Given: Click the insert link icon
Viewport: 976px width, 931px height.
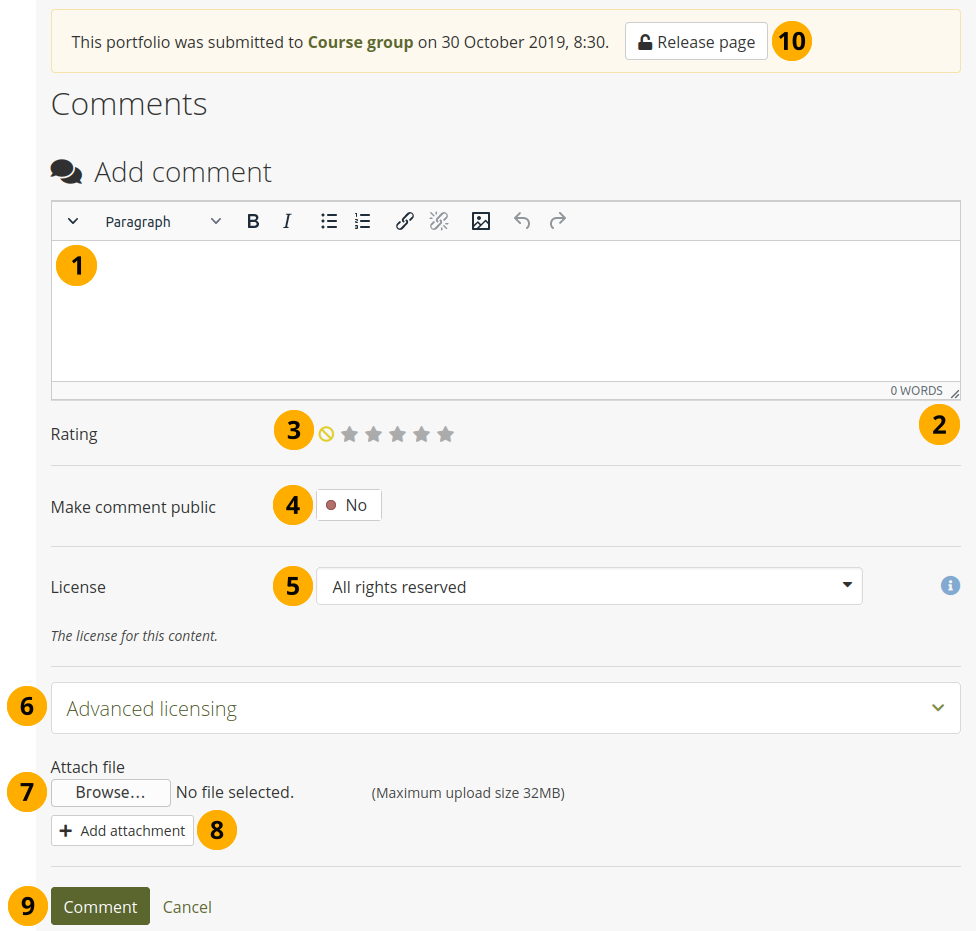Looking at the screenshot, I should pyautogui.click(x=404, y=222).
